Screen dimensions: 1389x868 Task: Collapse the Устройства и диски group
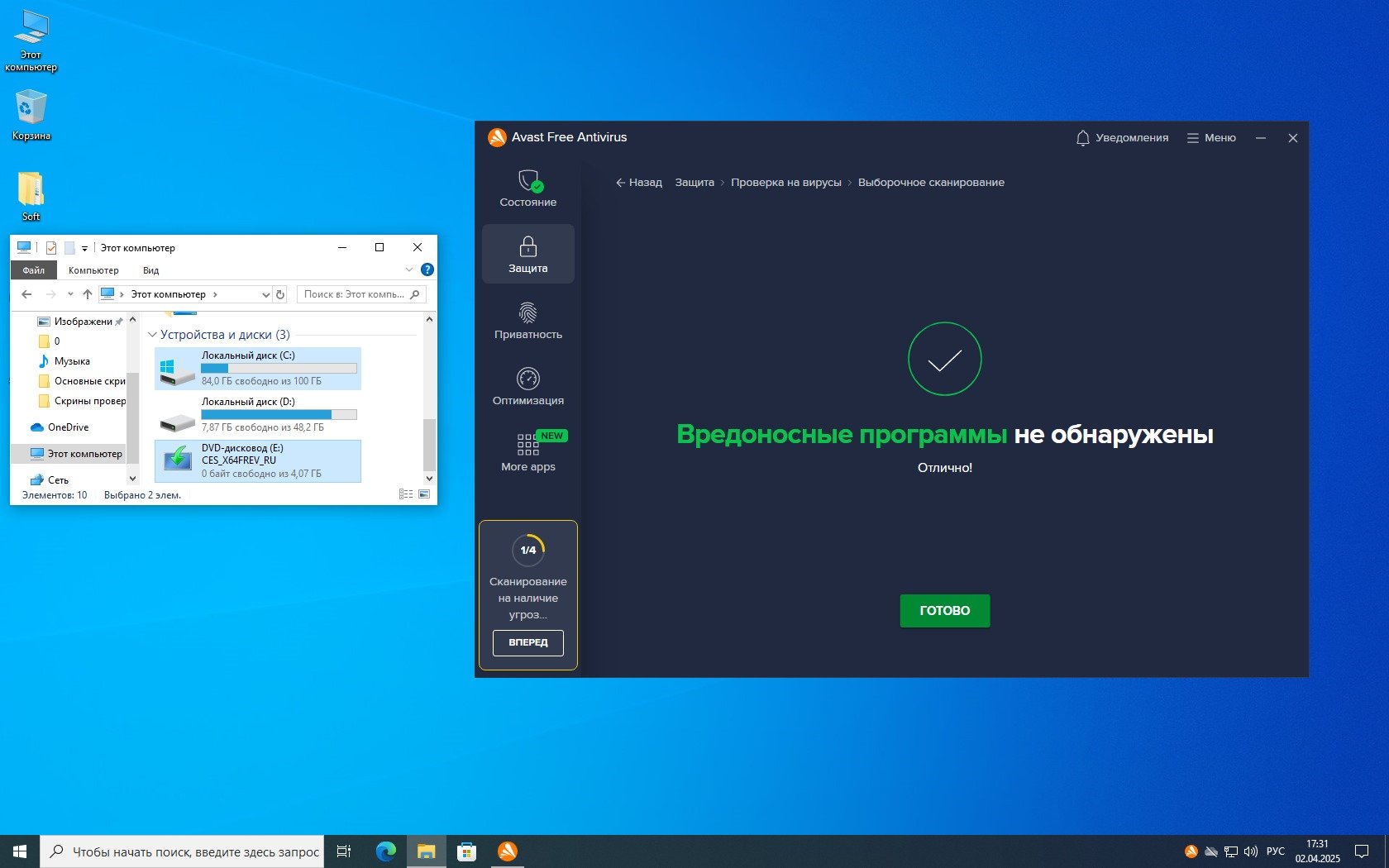(152, 335)
